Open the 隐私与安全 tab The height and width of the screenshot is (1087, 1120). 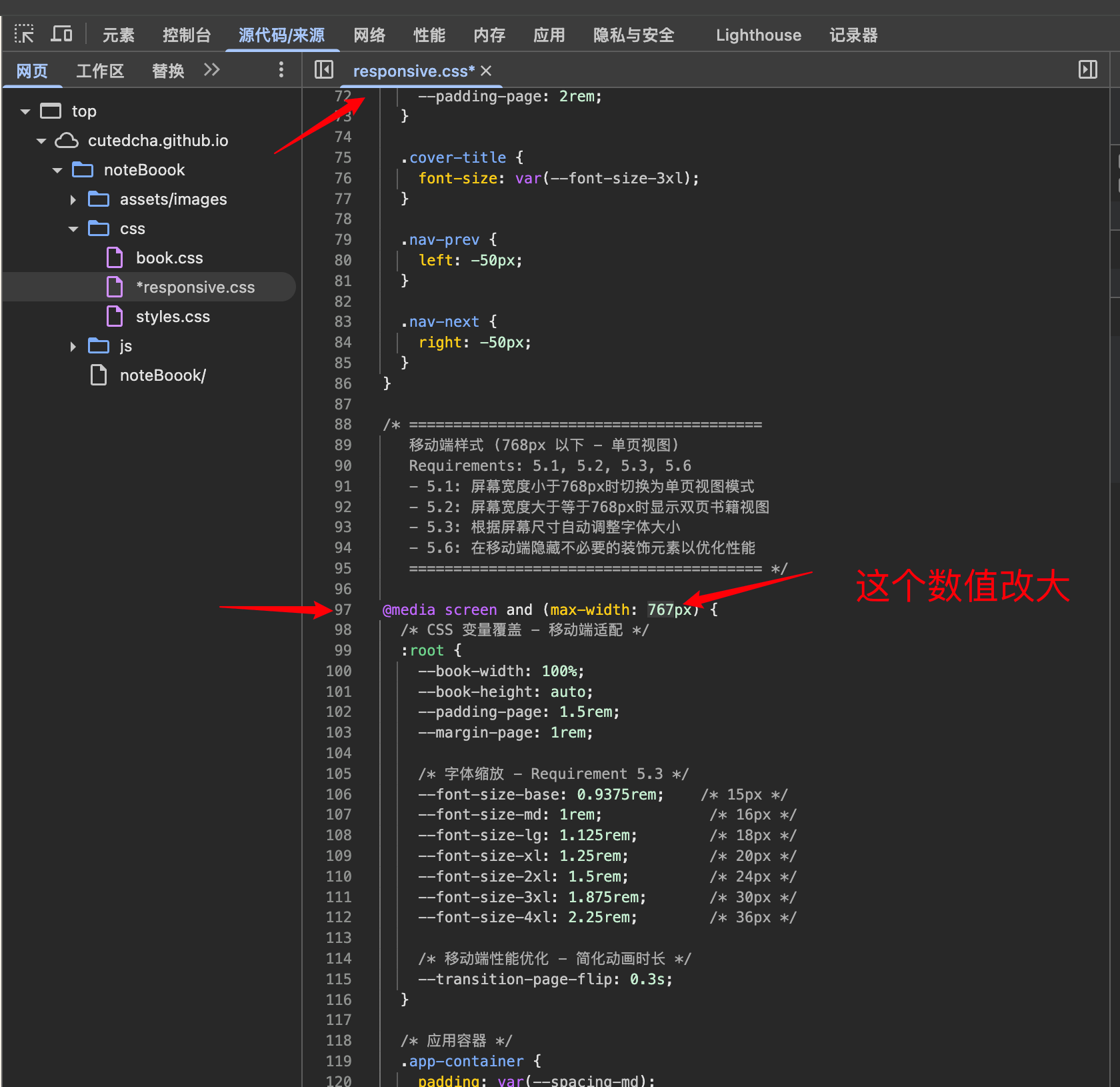click(634, 35)
